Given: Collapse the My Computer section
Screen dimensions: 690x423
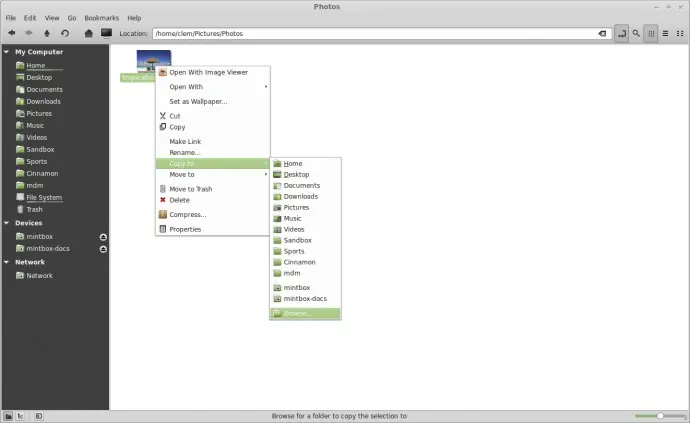Looking at the screenshot, I should pos(7,52).
